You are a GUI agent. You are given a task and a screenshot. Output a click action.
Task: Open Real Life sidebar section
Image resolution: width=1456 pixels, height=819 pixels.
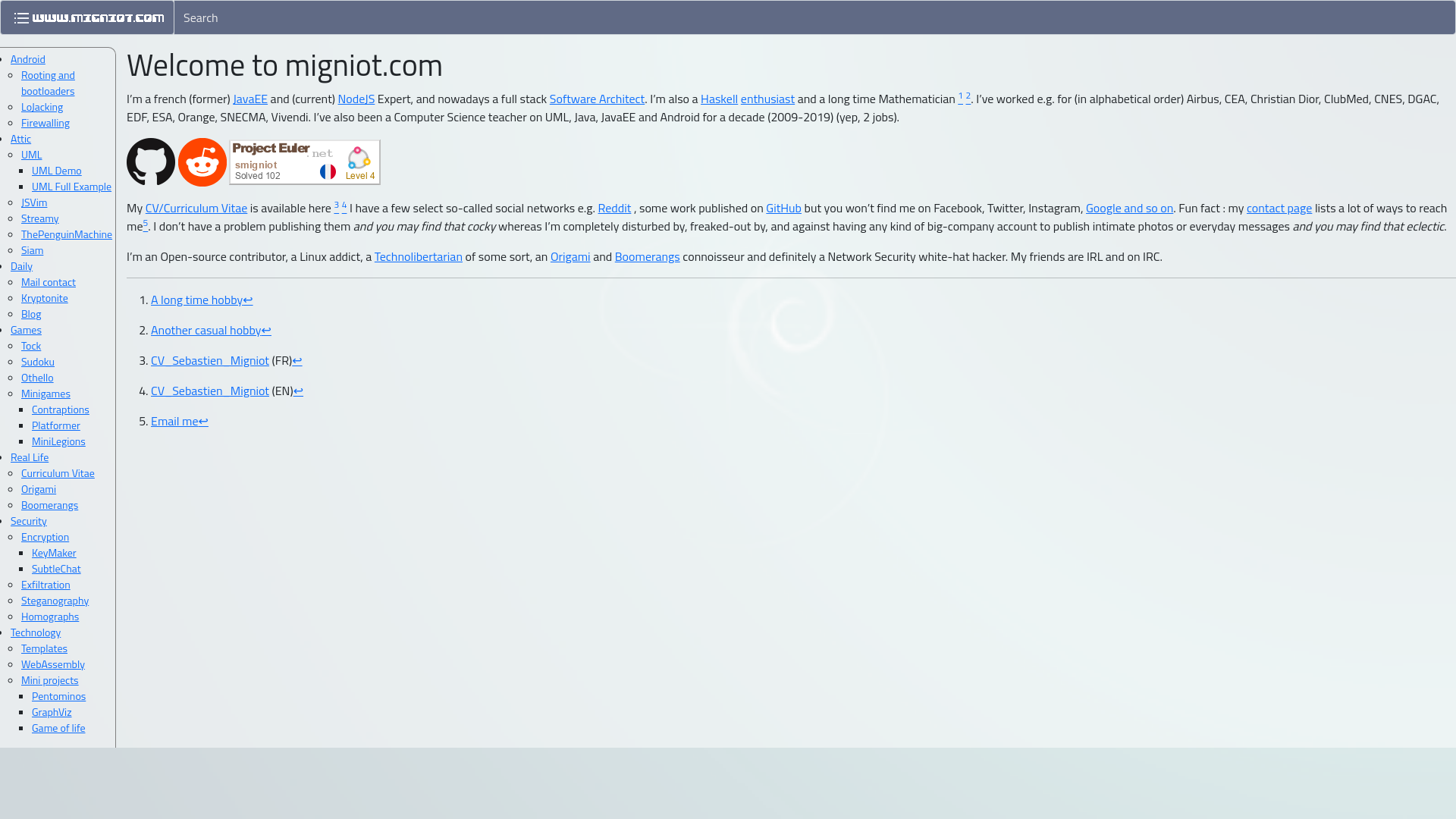tap(30, 457)
